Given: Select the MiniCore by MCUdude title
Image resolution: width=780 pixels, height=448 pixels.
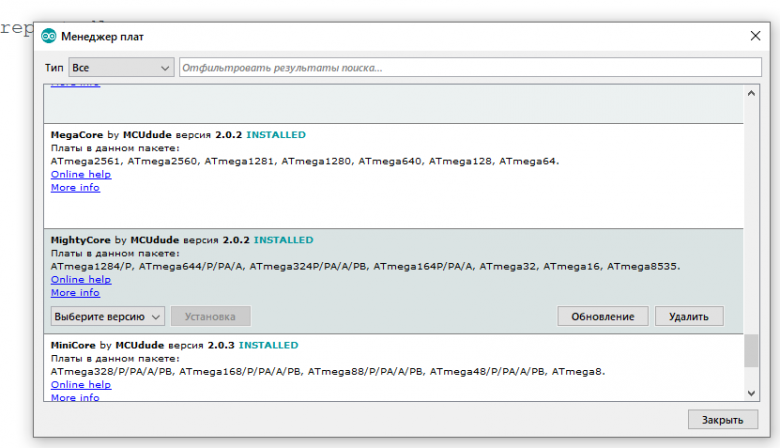Looking at the screenshot, I should (107, 345).
